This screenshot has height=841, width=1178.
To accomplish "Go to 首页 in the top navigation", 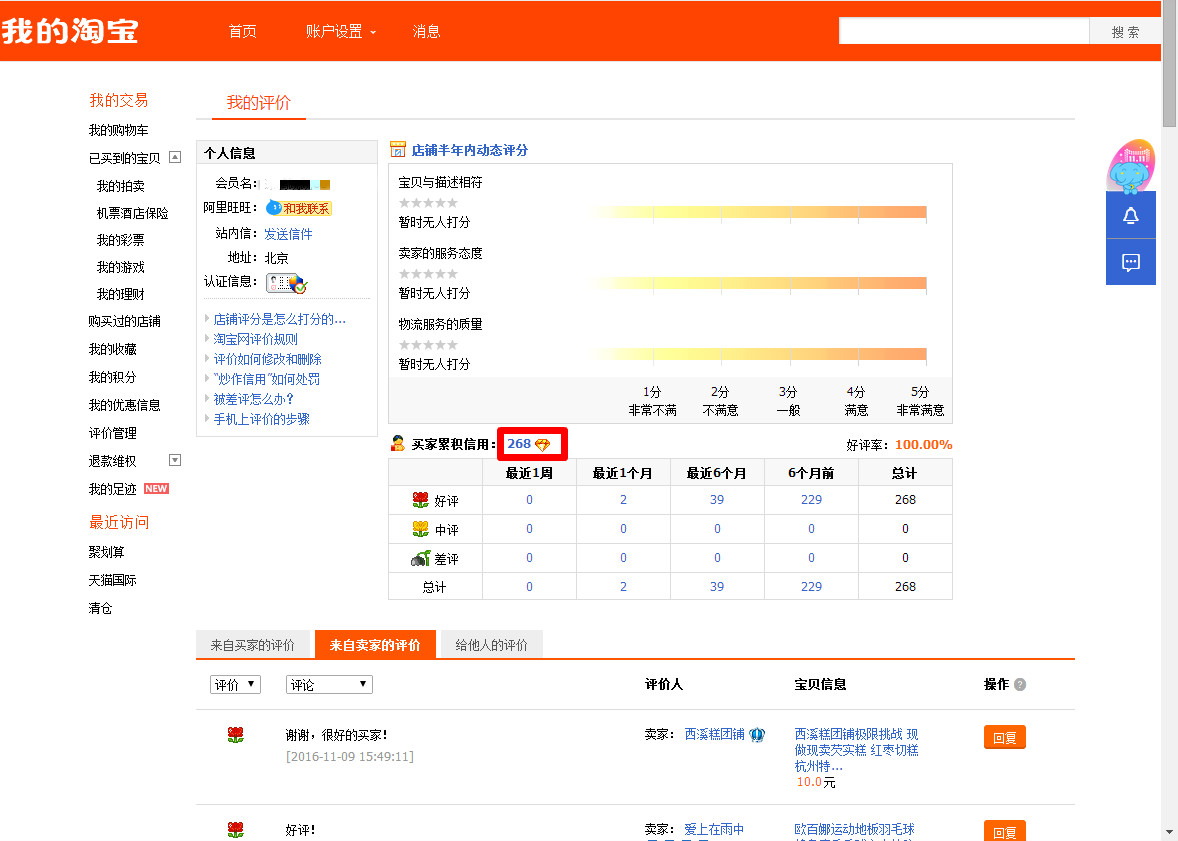I will (243, 32).
